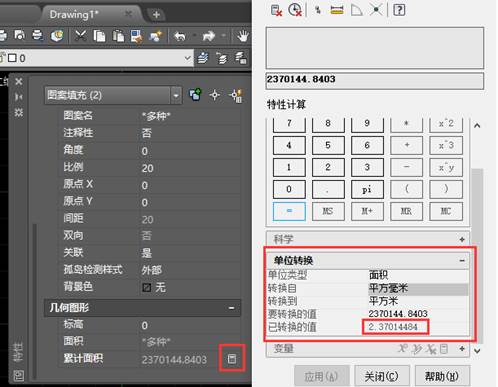Click the Paste clipboard icon
This screenshot has height=387, width=498.
coord(118,36)
